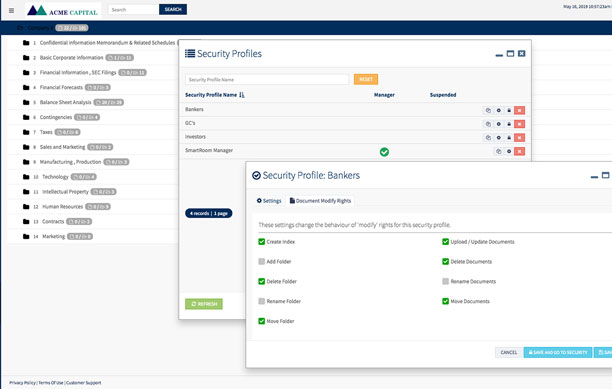Copy the Investors security profile
Viewport: 612px width, 389px height.
[x=488, y=138]
